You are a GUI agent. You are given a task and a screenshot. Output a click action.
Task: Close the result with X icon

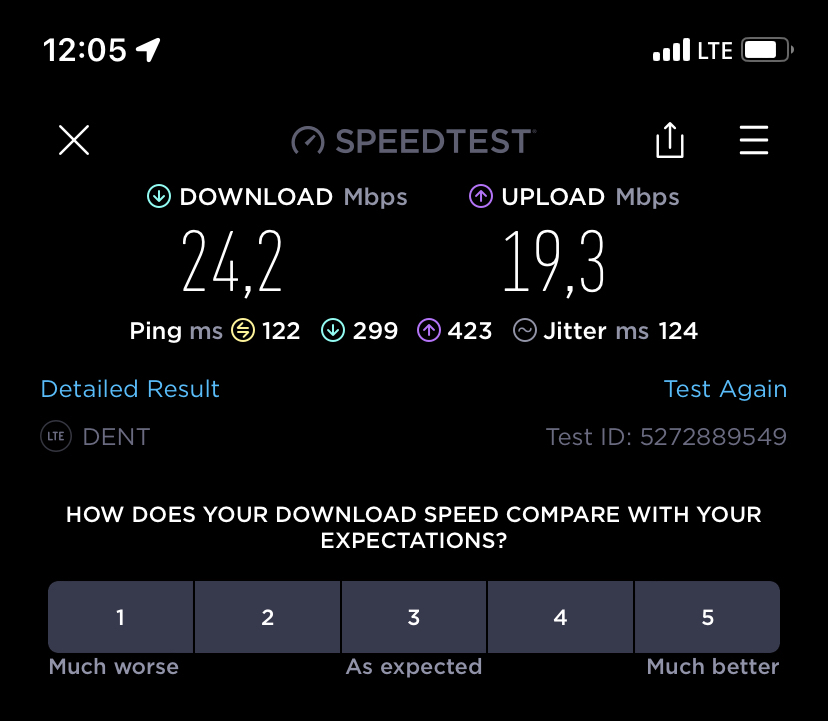tap(74, 140)
